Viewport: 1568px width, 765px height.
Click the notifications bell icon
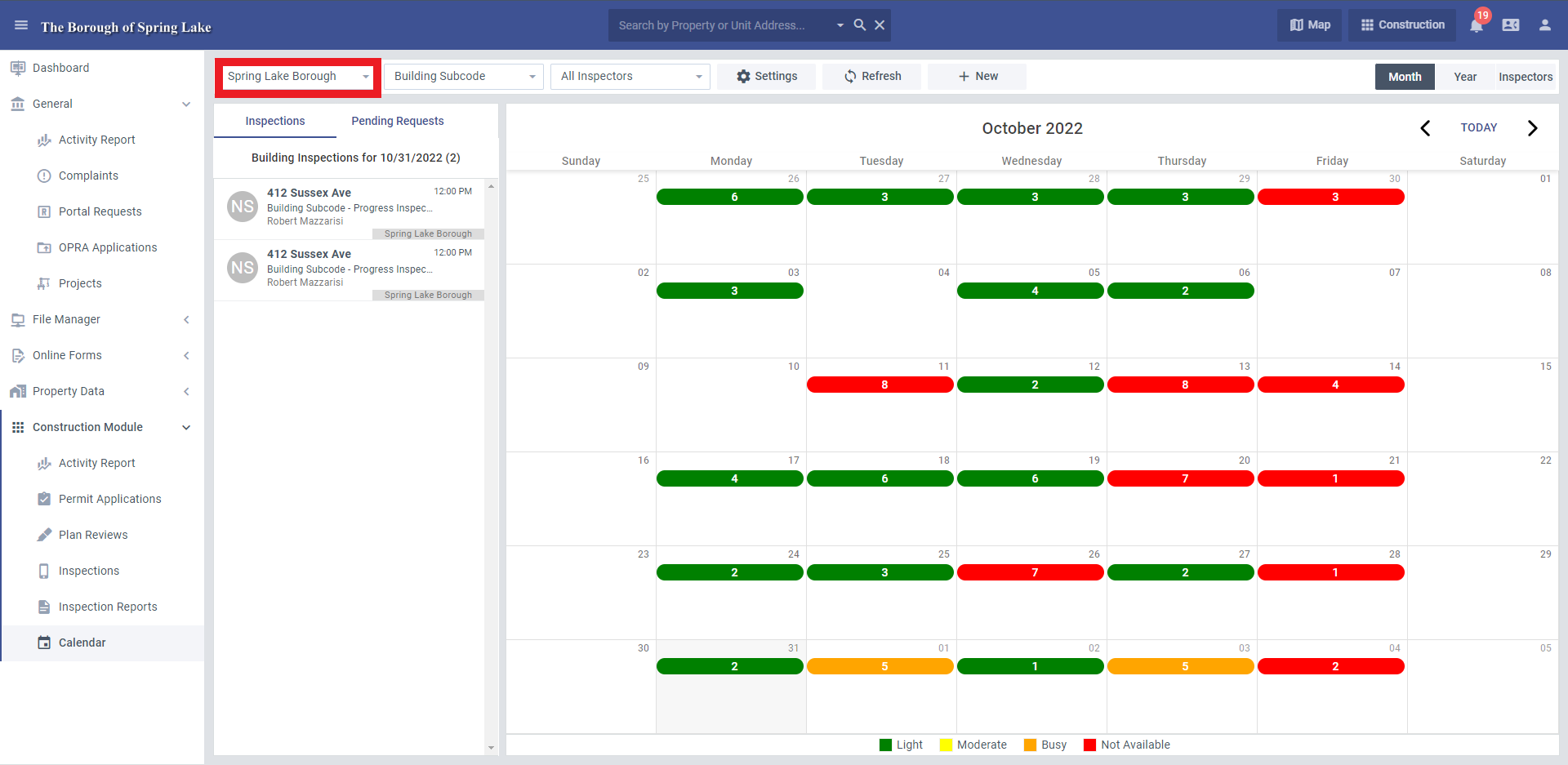(1477, 25)
